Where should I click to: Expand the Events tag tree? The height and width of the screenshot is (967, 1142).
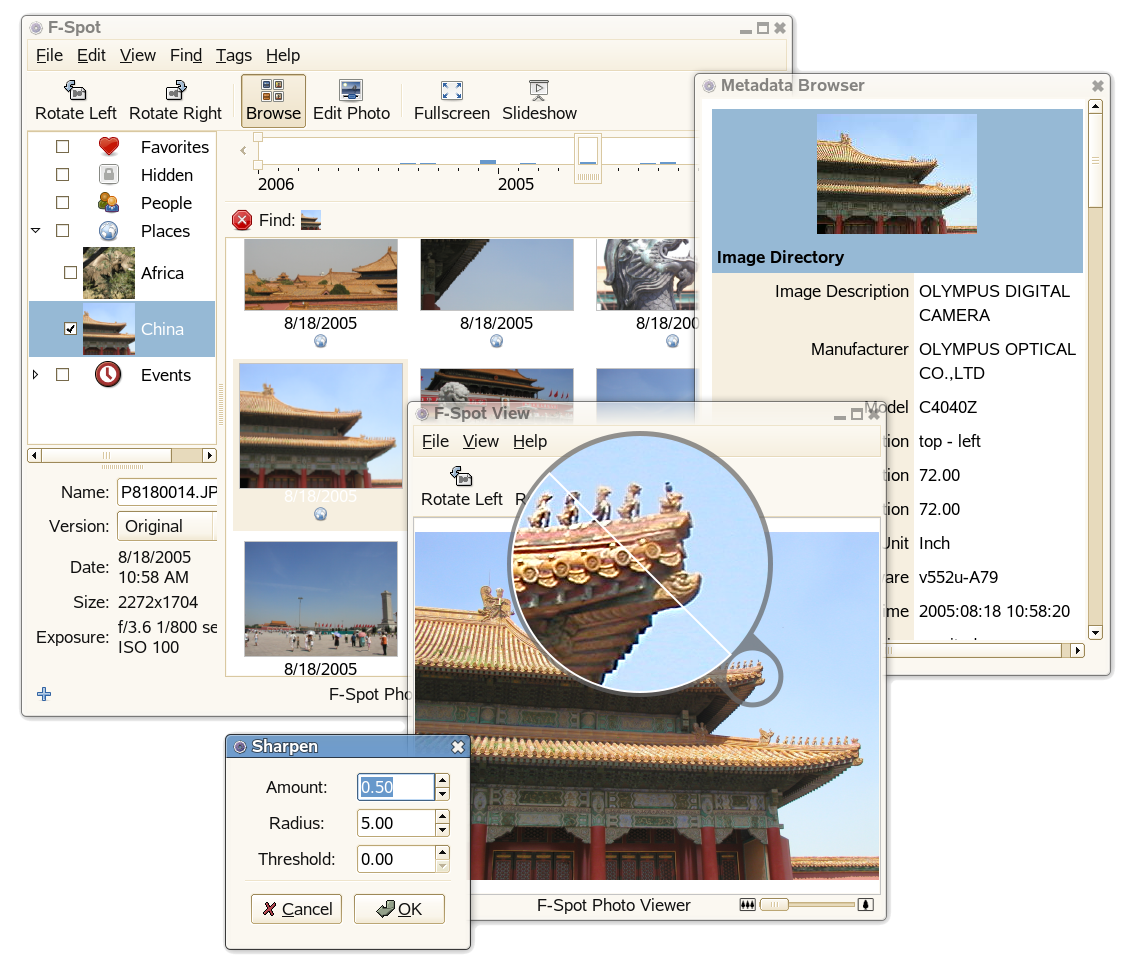(x=36, y=374)
